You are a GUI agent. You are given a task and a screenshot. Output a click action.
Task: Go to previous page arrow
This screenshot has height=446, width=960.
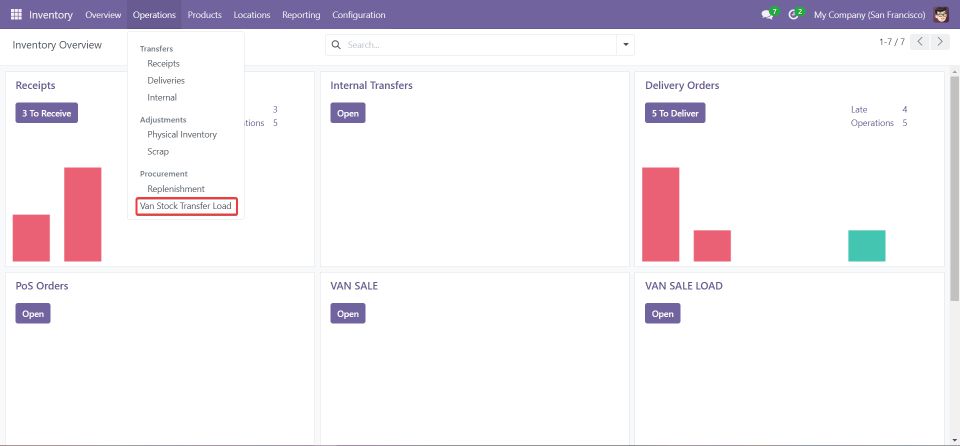click(x=919, y=42)
